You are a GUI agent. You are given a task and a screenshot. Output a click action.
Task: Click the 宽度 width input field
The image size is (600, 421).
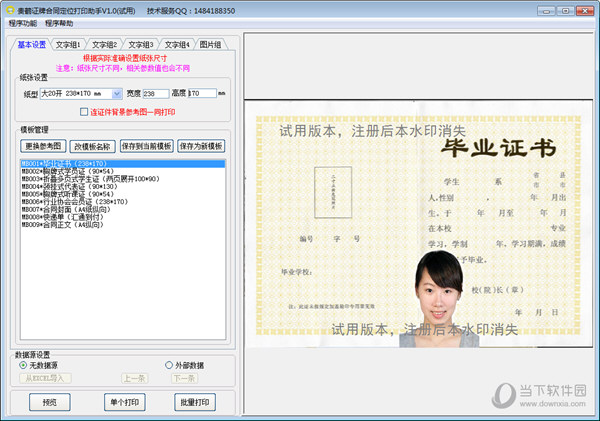point(154,94)
